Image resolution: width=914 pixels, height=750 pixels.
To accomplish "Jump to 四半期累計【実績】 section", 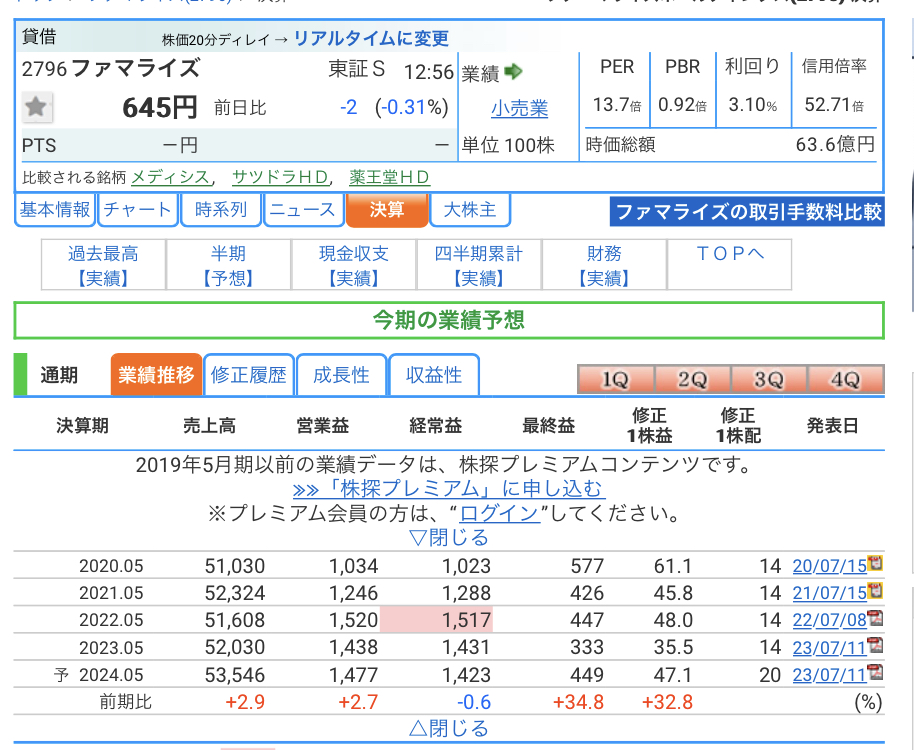I will 479,265.
